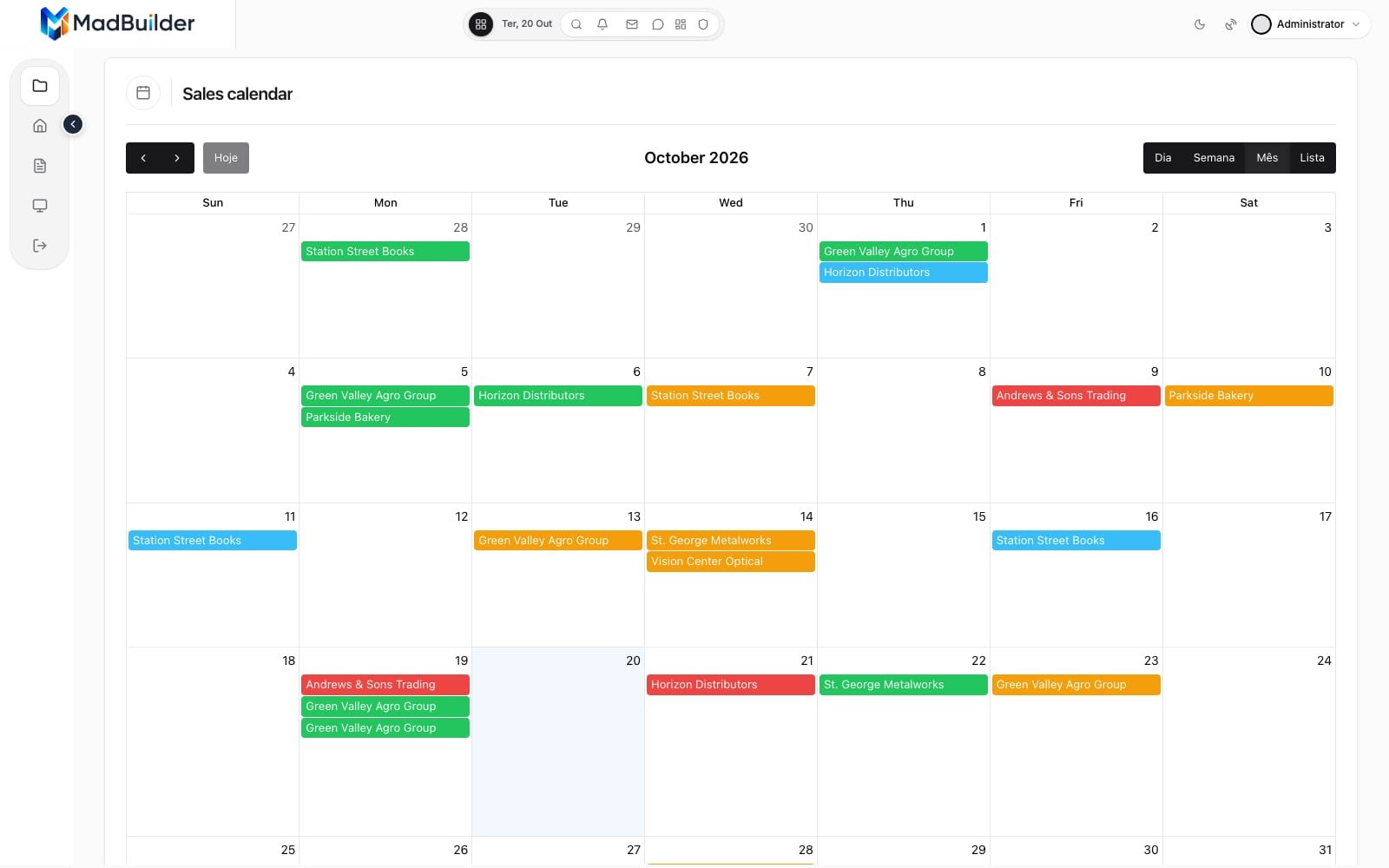Open St. George Metalworks event on October 22
Screen dimensions: 1389x868
pyautogui.click(x=904, y=685)
